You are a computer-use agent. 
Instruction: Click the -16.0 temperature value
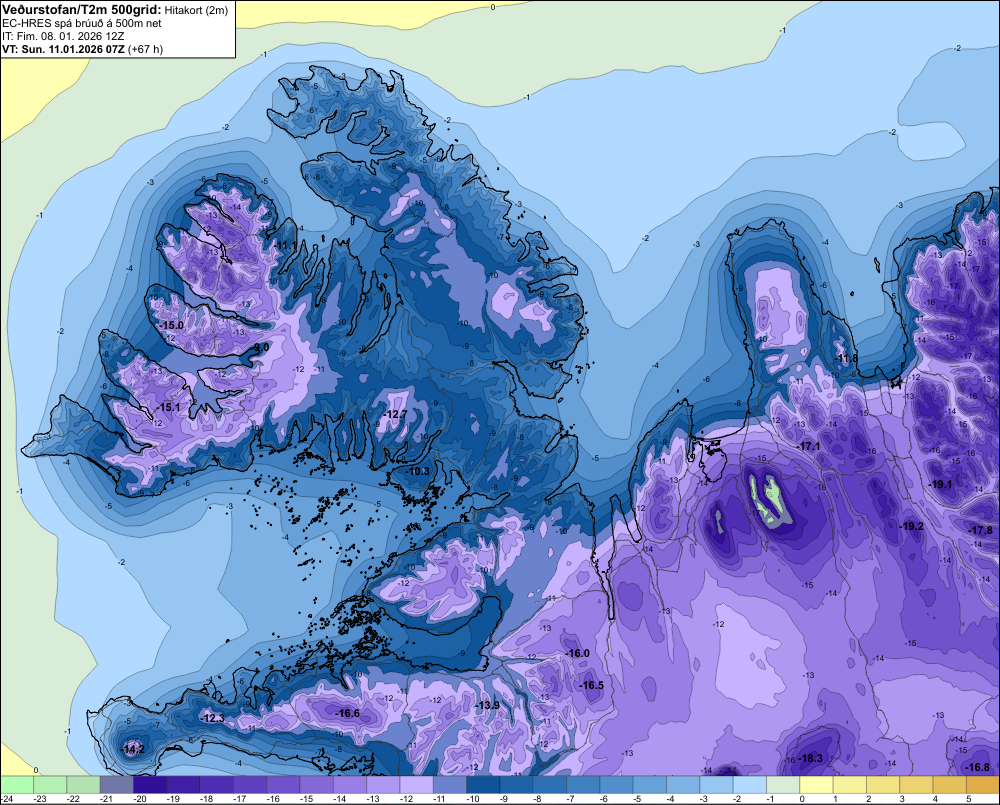pos(578,654)
